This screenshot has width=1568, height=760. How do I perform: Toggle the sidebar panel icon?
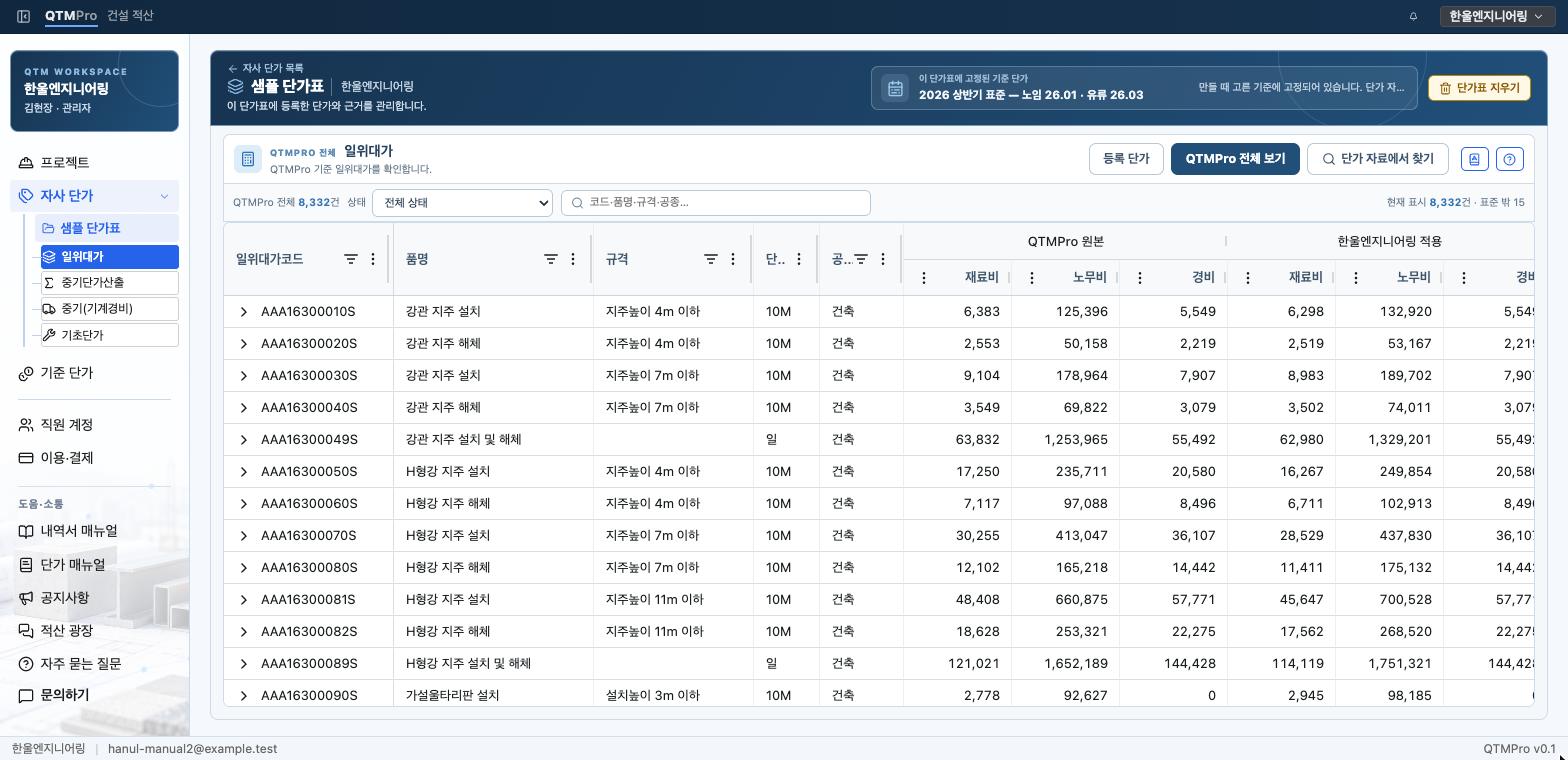[x=23, y=16]
